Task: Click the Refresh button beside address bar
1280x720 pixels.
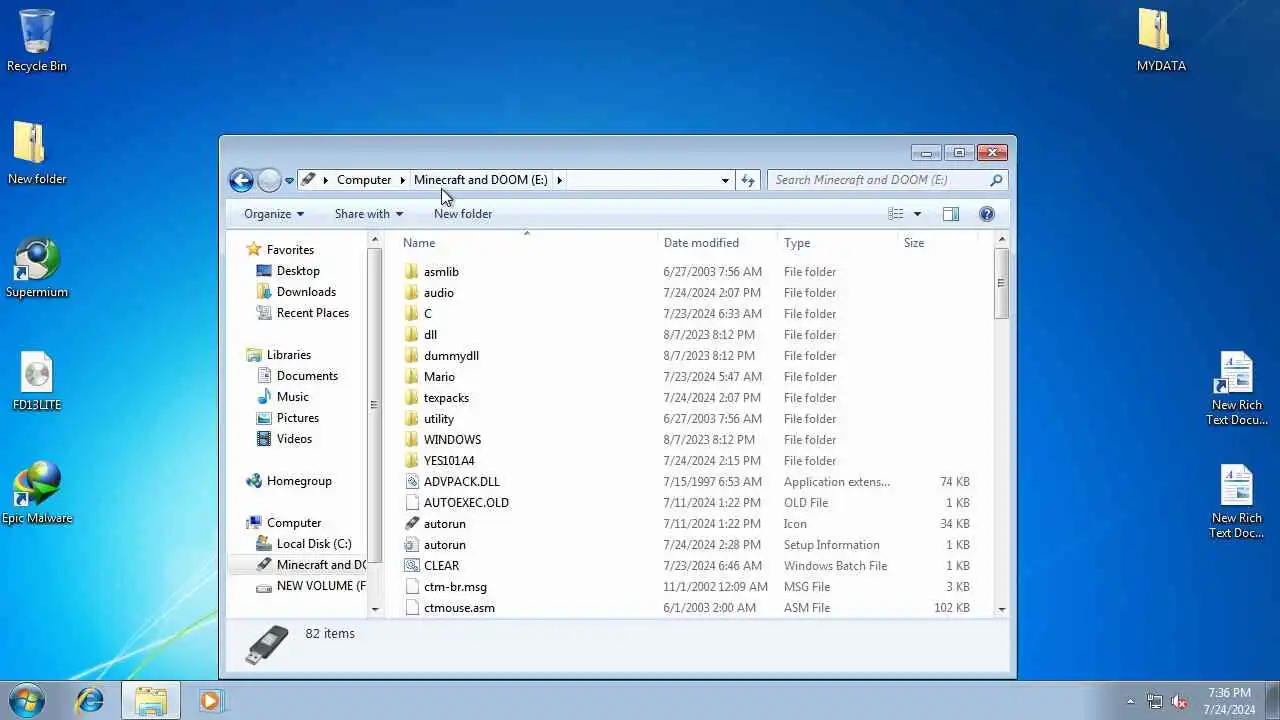Action: pyautogui.click(x=747, y=180)
